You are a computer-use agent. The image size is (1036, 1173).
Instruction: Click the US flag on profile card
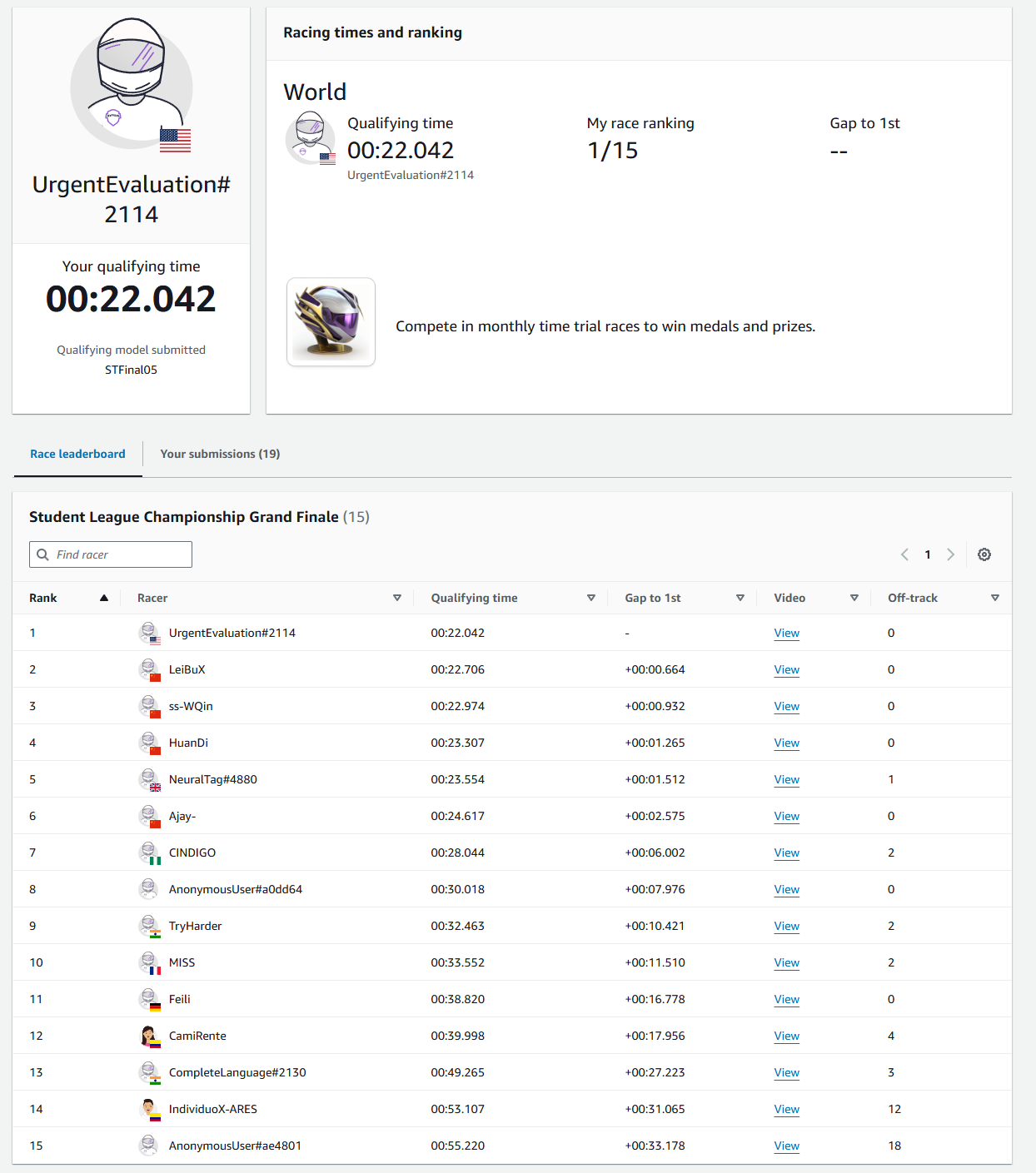pos(175,140)
